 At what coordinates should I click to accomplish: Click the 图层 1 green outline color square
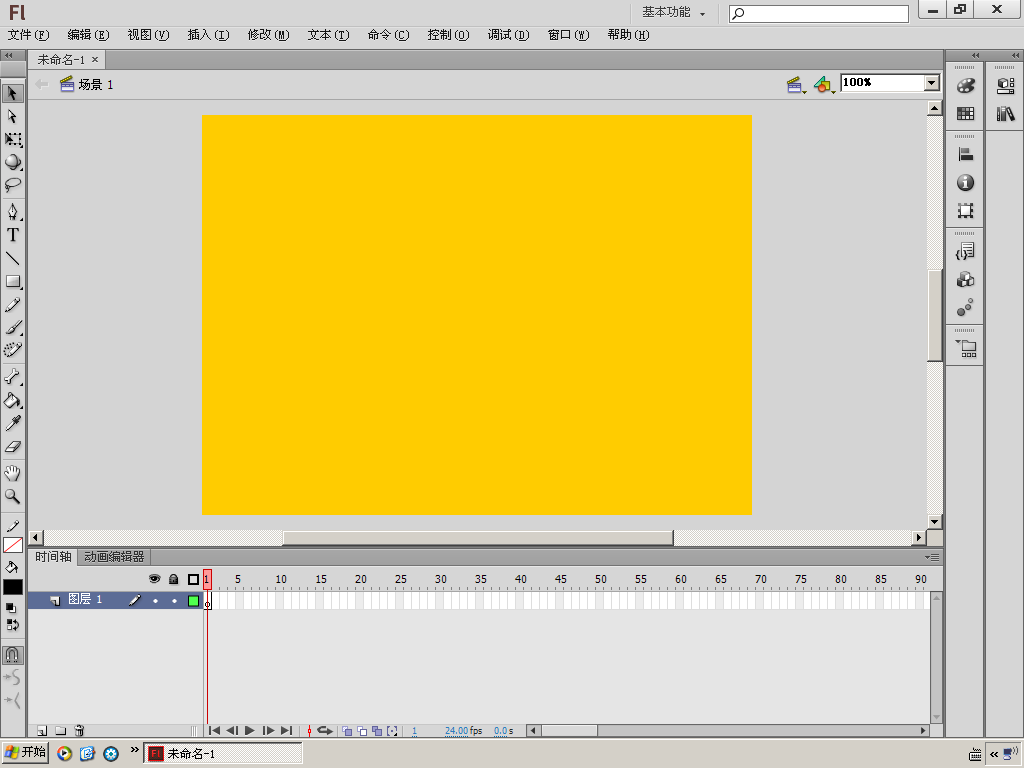[x=193, y=600]
